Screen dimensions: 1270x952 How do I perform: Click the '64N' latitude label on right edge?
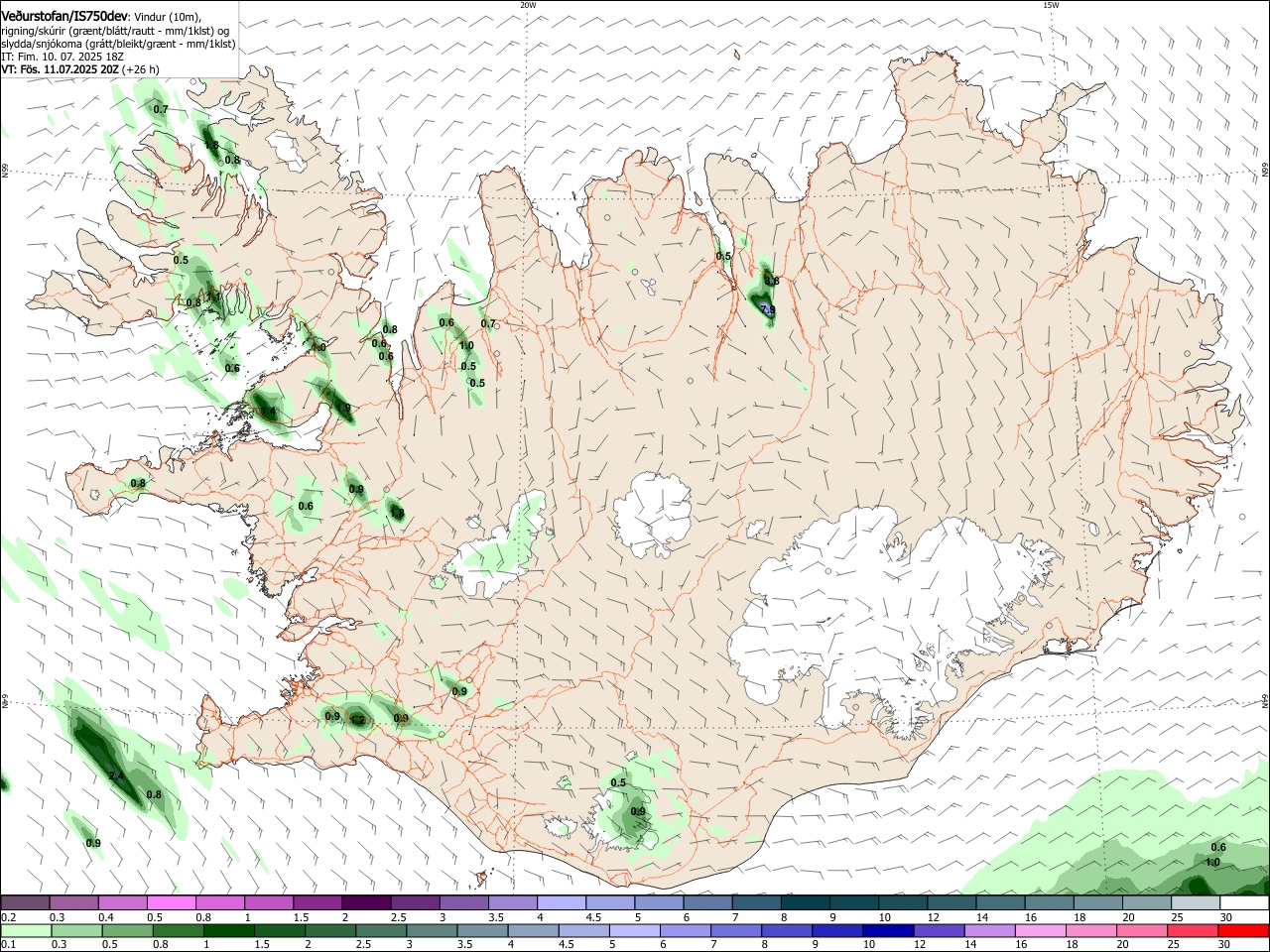(1265, 700)
